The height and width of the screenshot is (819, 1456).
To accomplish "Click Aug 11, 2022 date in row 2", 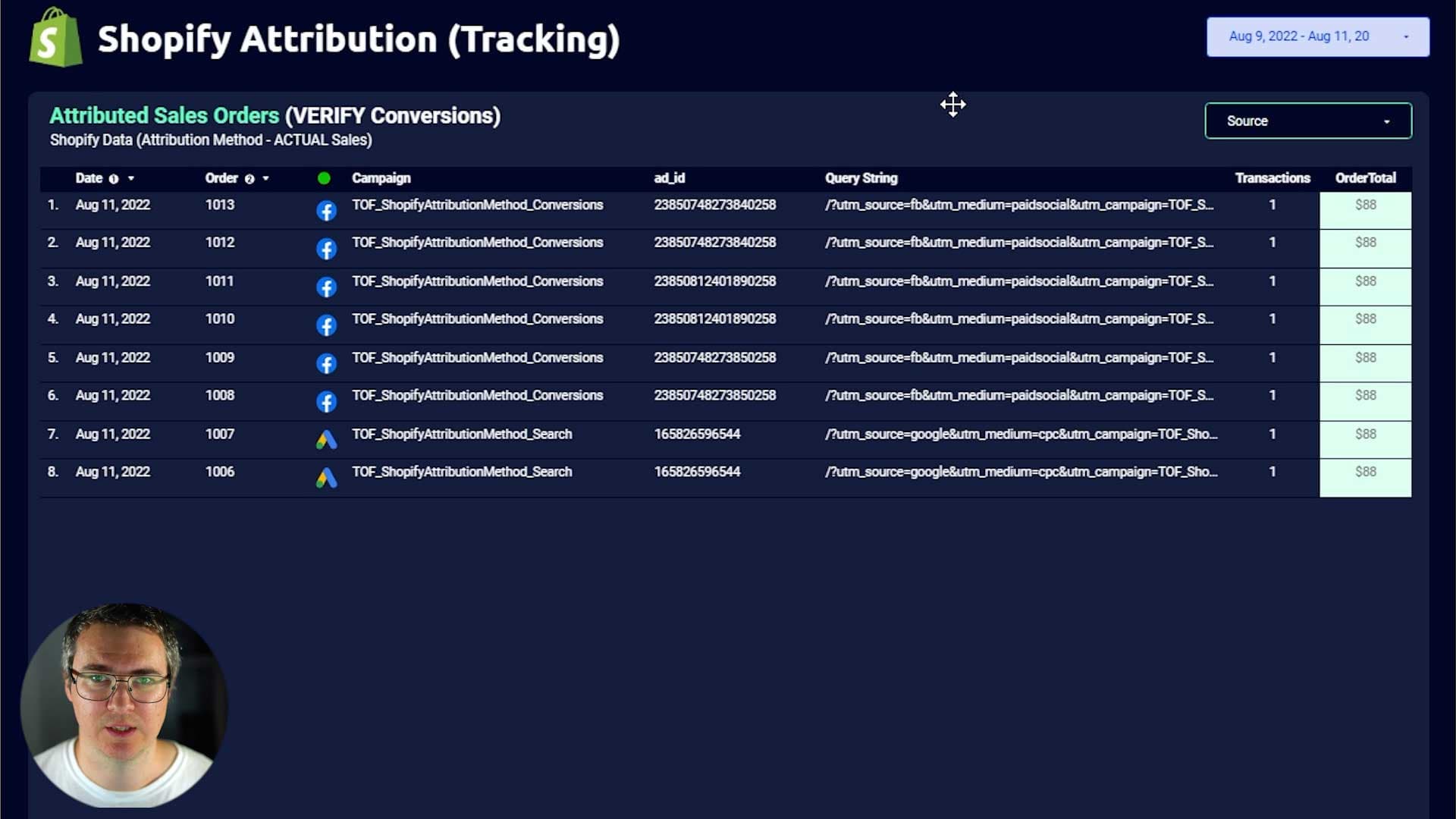I will click(113, 243).
